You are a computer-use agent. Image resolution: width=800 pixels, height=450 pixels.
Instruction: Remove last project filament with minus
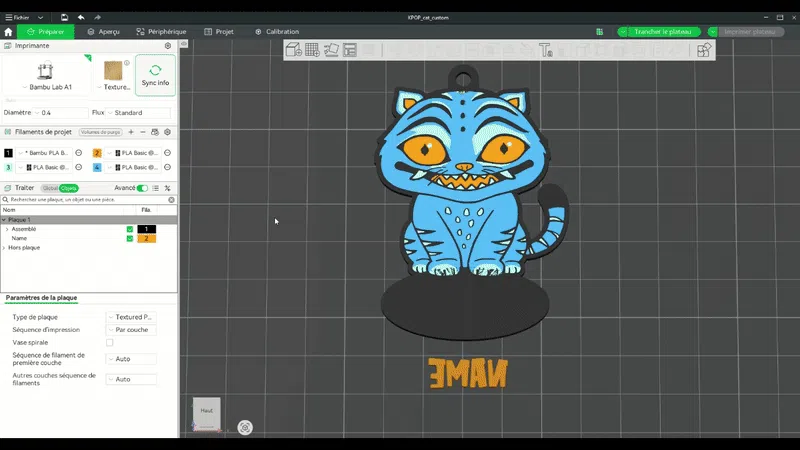pyautogui.click(x=143, y=132)
